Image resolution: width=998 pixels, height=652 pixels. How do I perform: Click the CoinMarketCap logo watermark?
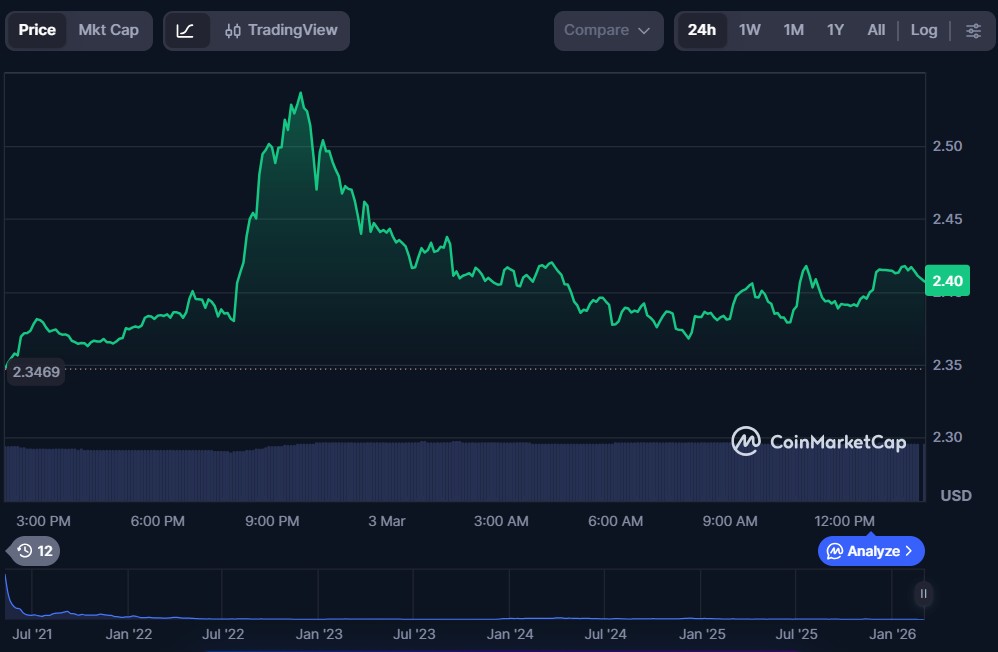click(819, 441)
